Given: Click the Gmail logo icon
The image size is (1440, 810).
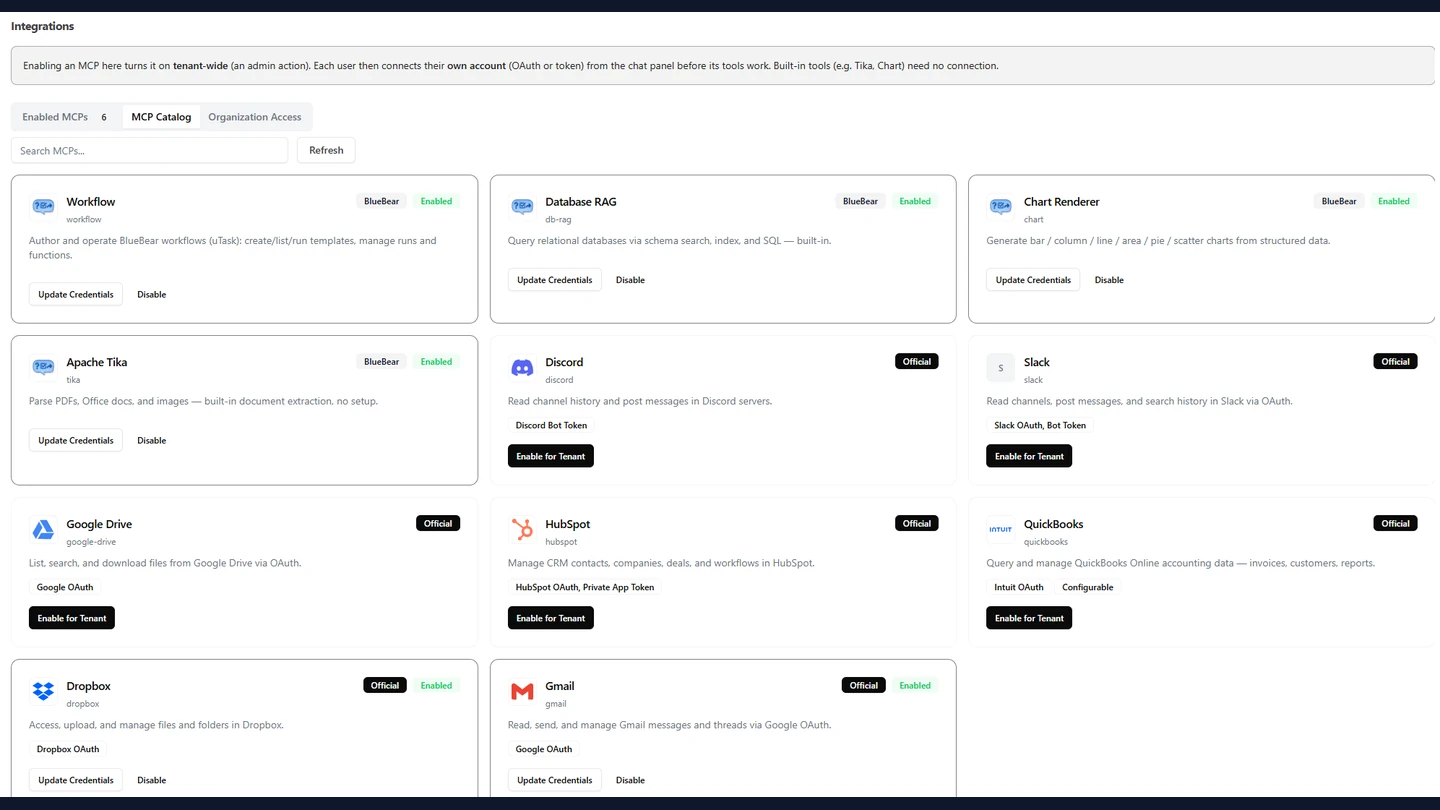Looking at the screenshot, I should [522, 692].
